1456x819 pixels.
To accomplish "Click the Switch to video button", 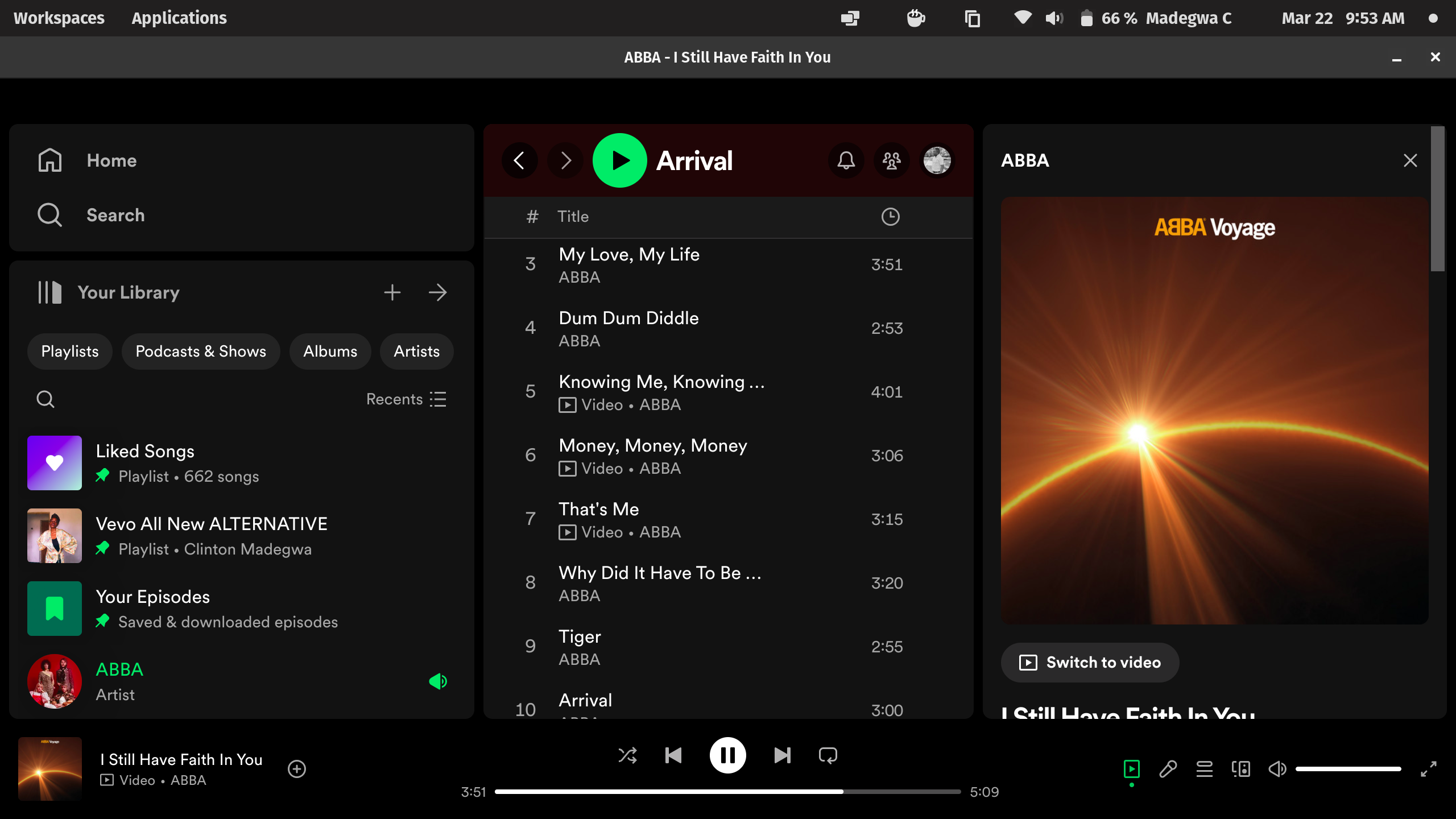I will point(1090,663).
